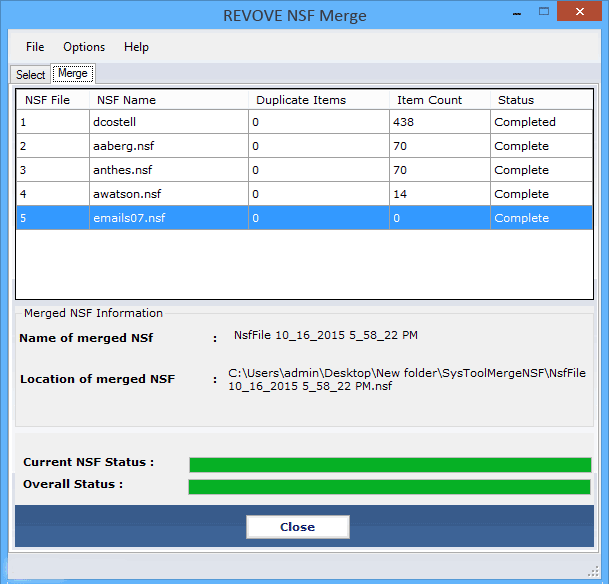Minimize the REVOVE NSF Merge window
Image resolution: width=609 pixels, height=584 pixels.
(517, 12)
